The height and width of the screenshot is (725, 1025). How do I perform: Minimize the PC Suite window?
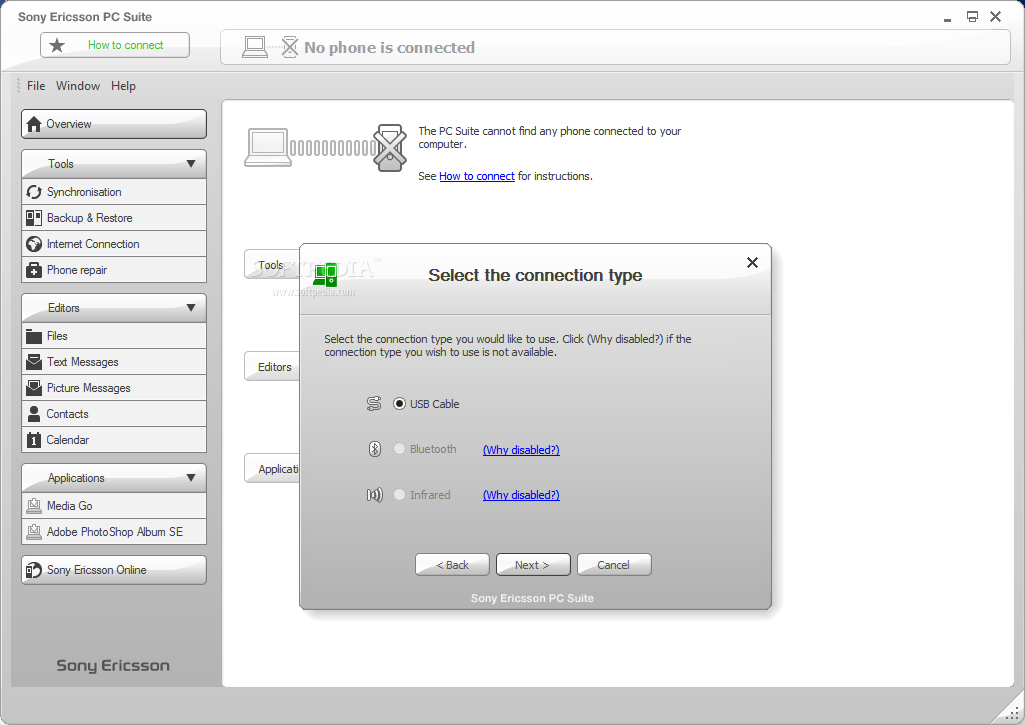[947, 19]
